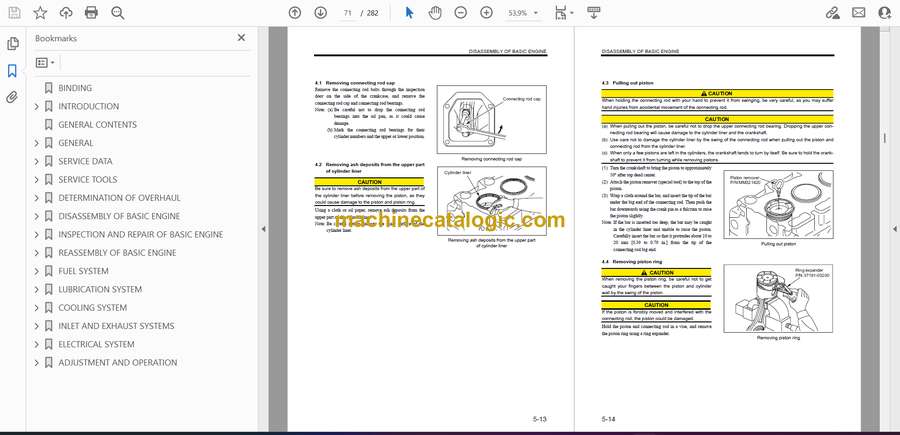Click the page number '5-13' footer
This screenshot has height=435, width=900.
pyautogui.click(x=539, y=419)
